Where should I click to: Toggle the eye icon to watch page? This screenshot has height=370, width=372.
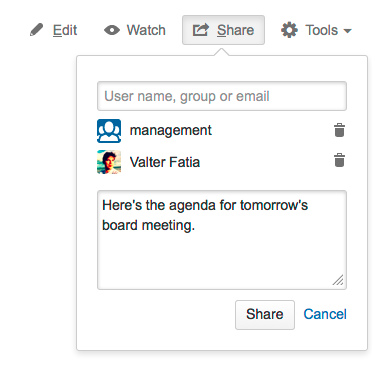112,30
